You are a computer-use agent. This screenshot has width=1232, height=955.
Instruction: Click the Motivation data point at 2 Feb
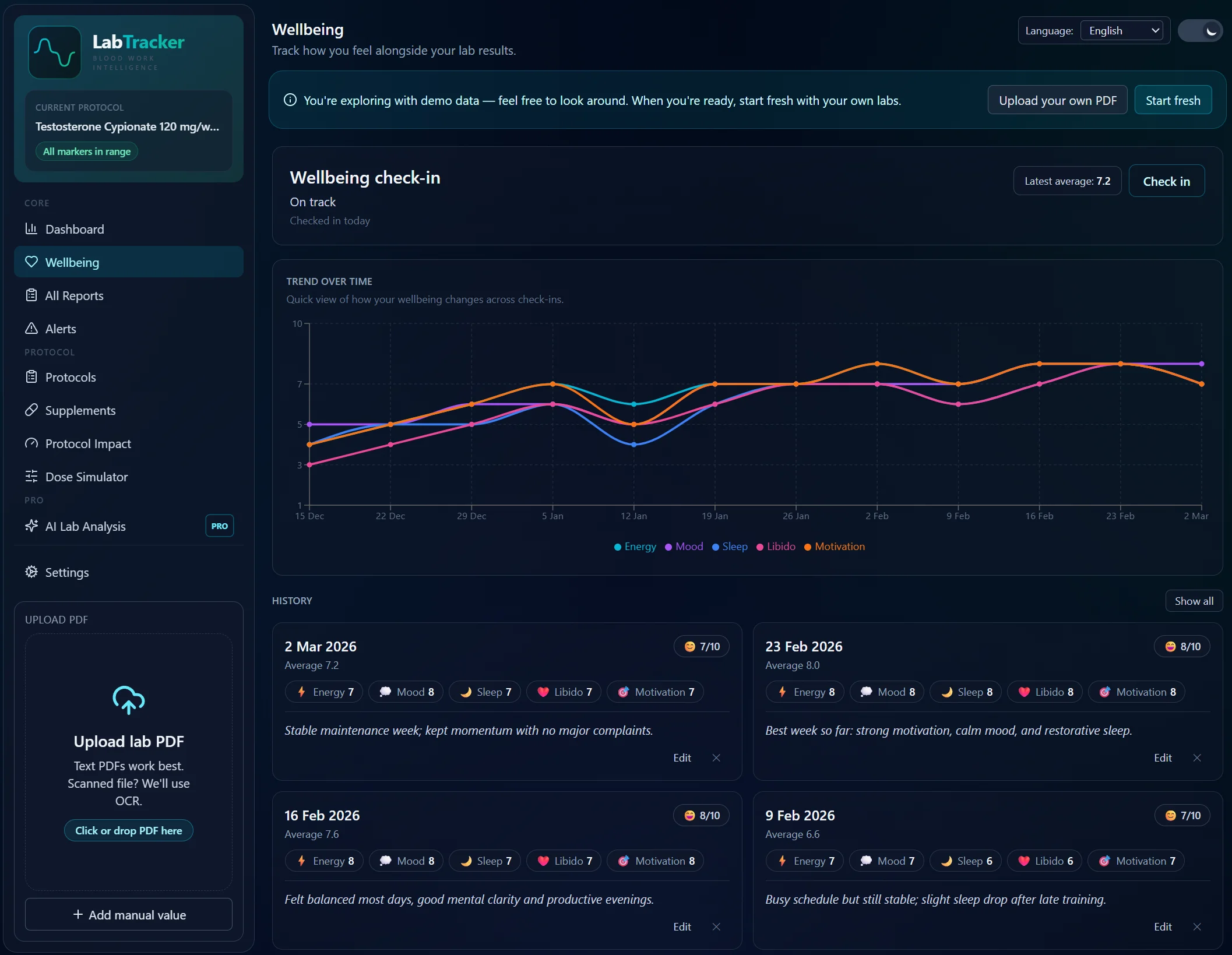pyautogui.click(x=877, y=364)
